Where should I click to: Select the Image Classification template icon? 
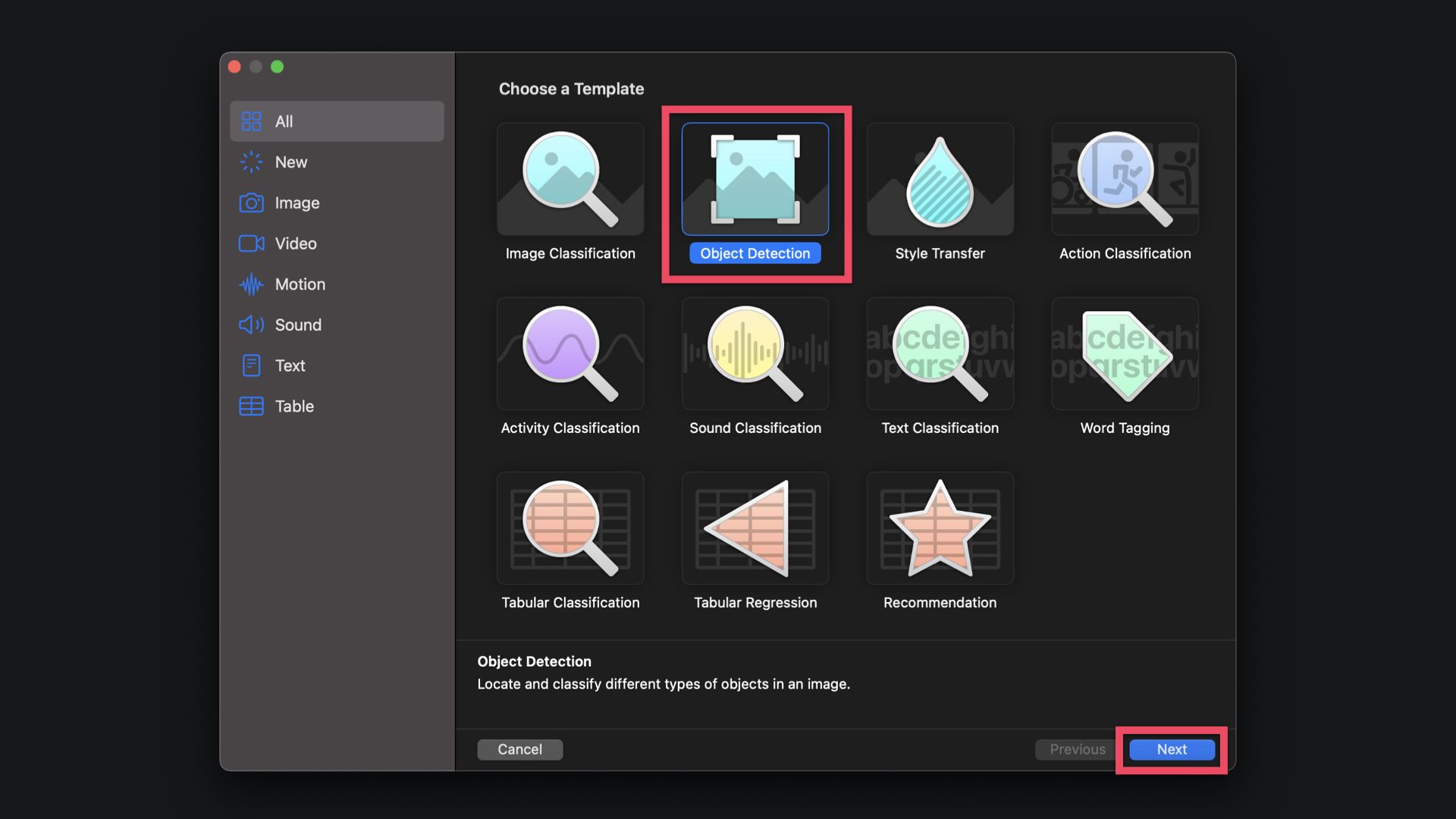pyautogui.click(x=570, y=180)
